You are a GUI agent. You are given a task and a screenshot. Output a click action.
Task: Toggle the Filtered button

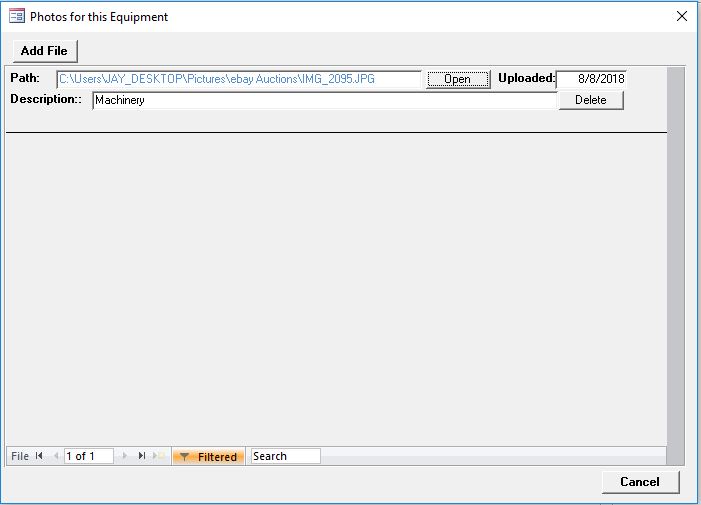209,456
